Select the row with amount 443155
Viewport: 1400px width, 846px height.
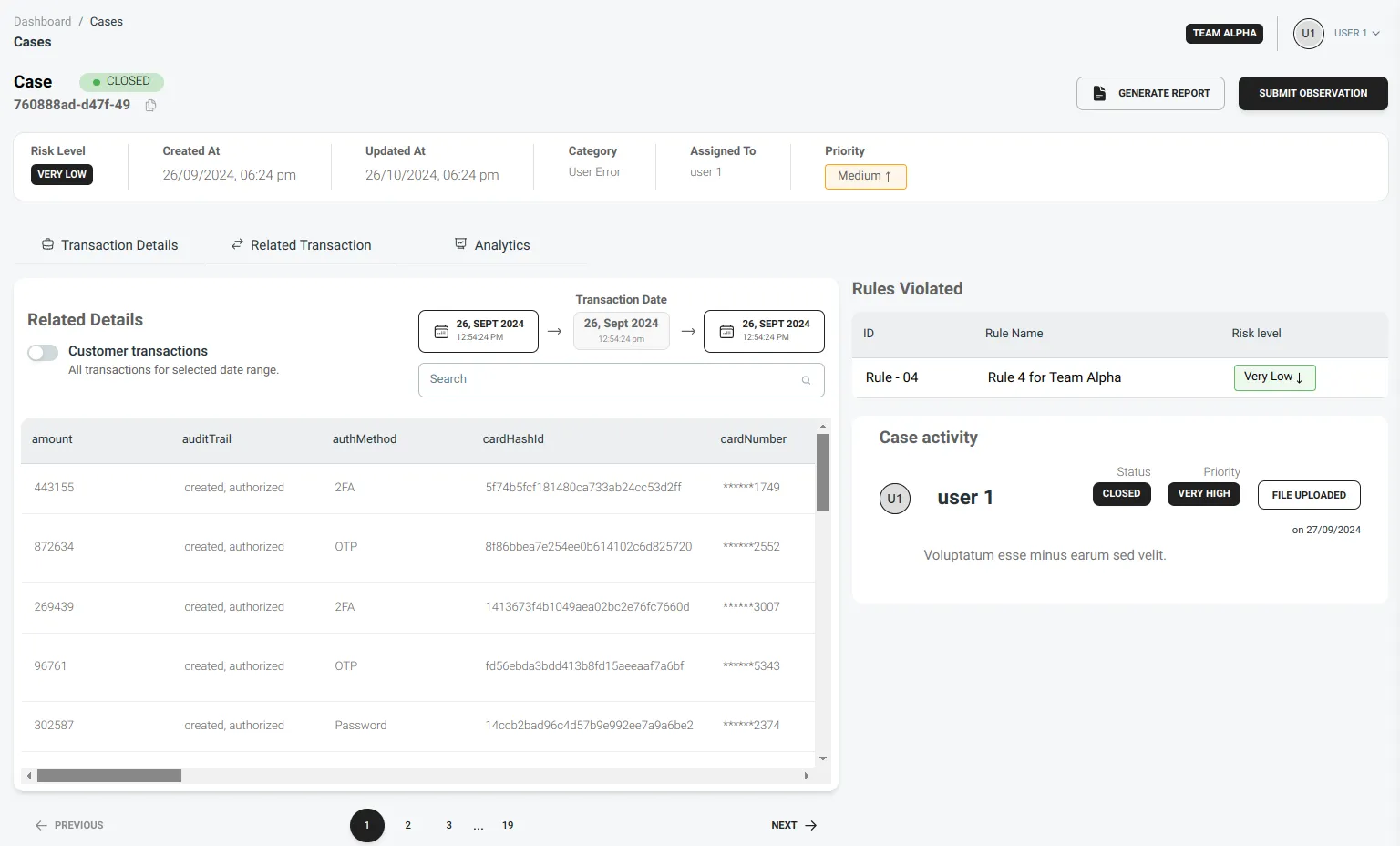point(418,488)
